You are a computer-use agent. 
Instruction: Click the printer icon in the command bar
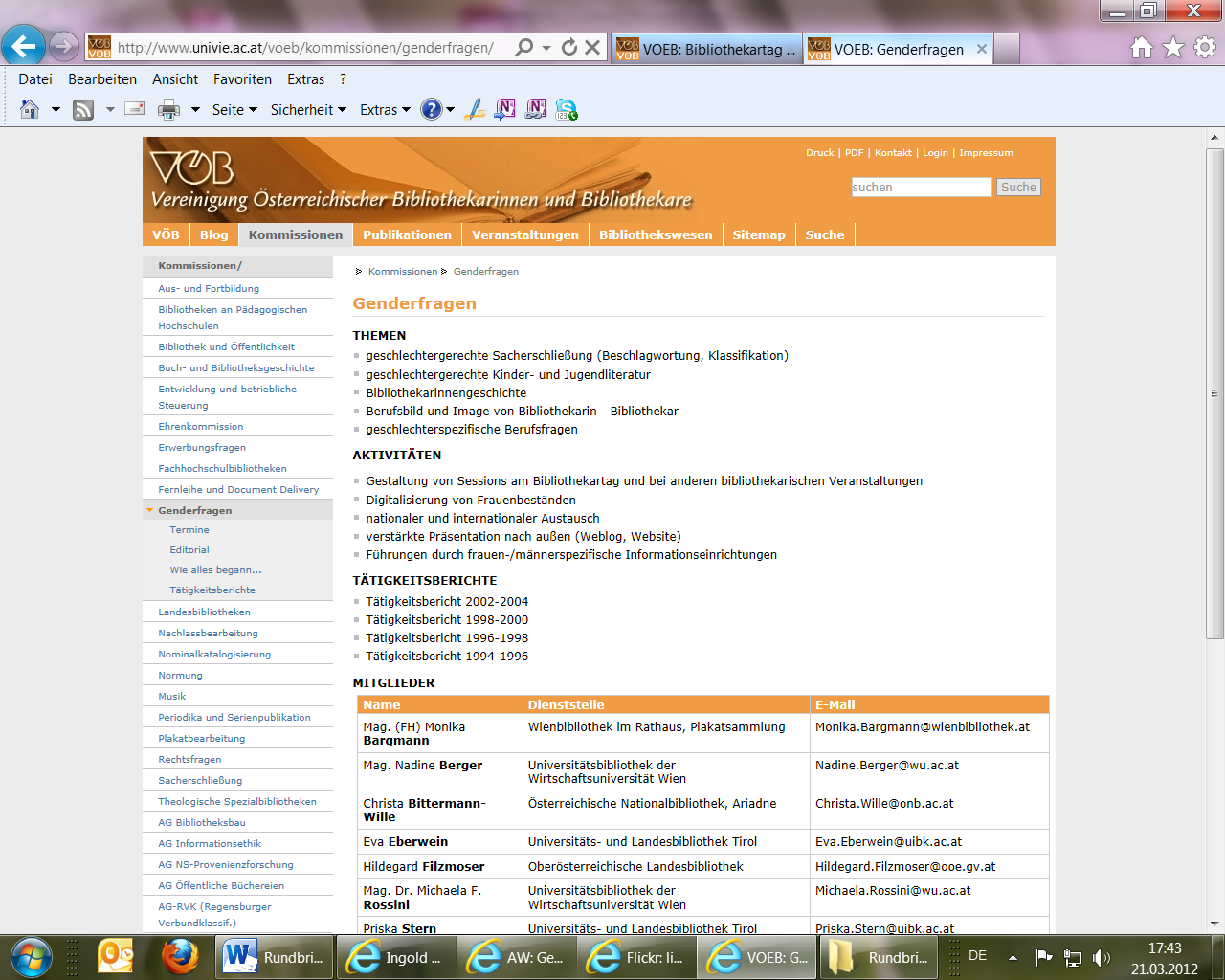(168, 110)
